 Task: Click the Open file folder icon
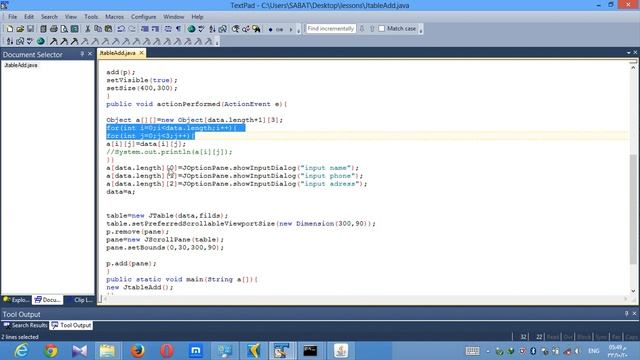(x=20, y=29)
